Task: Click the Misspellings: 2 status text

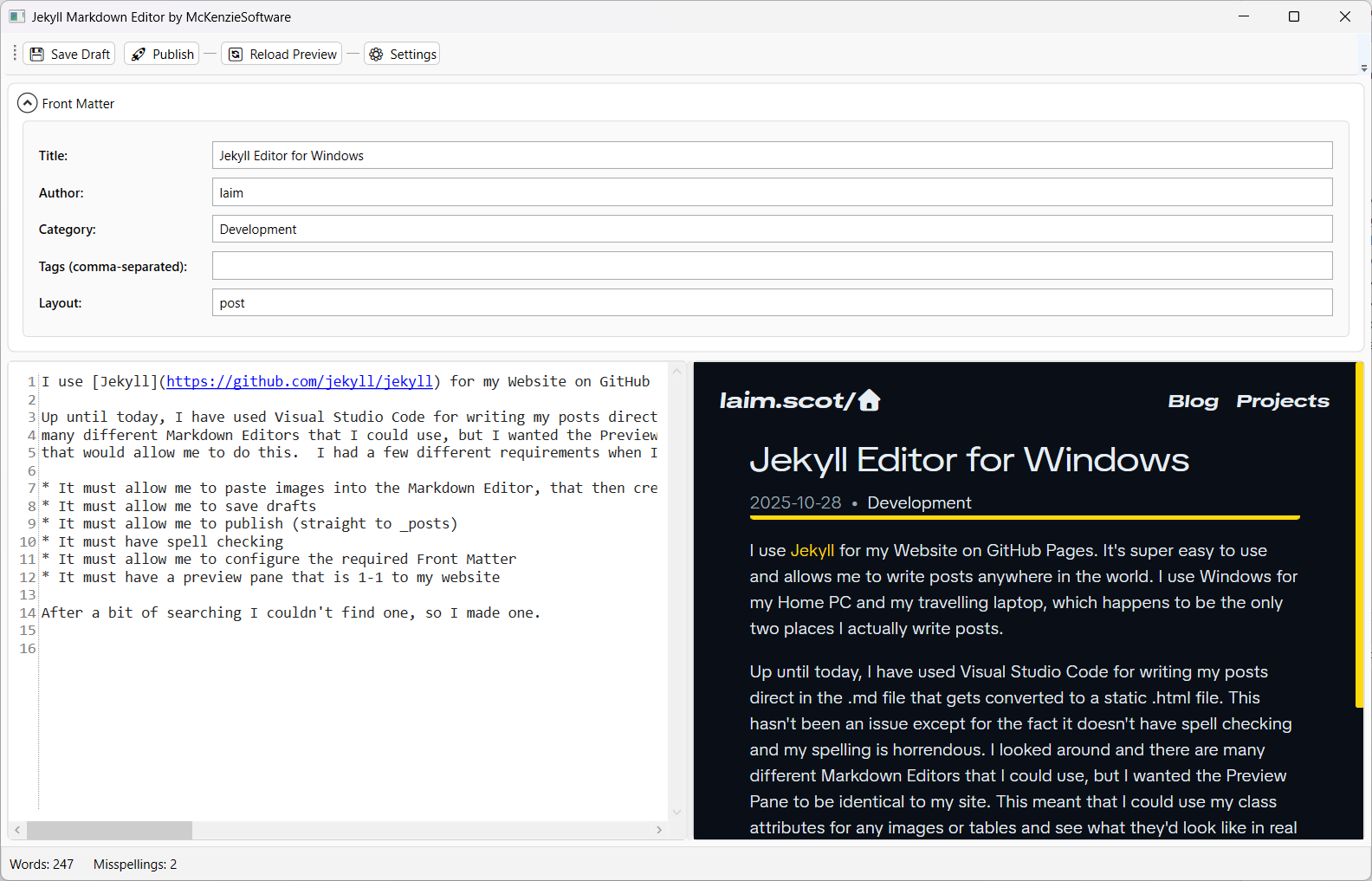Action: coord(135,865)
